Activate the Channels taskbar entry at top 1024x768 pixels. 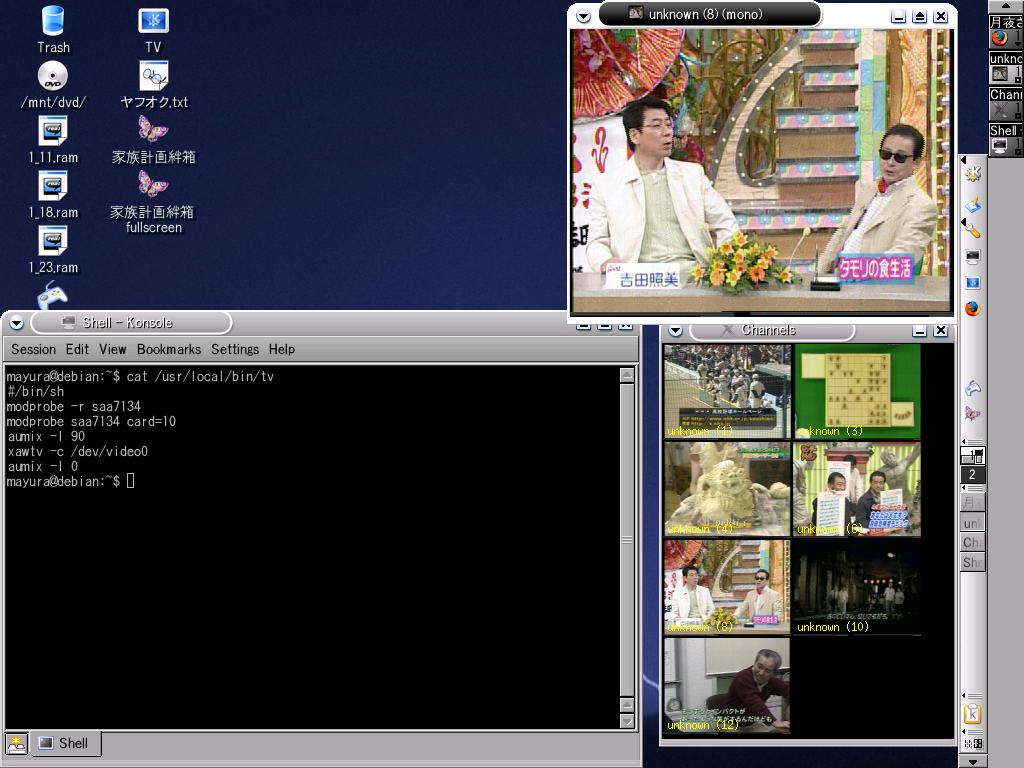point(1006,103)
